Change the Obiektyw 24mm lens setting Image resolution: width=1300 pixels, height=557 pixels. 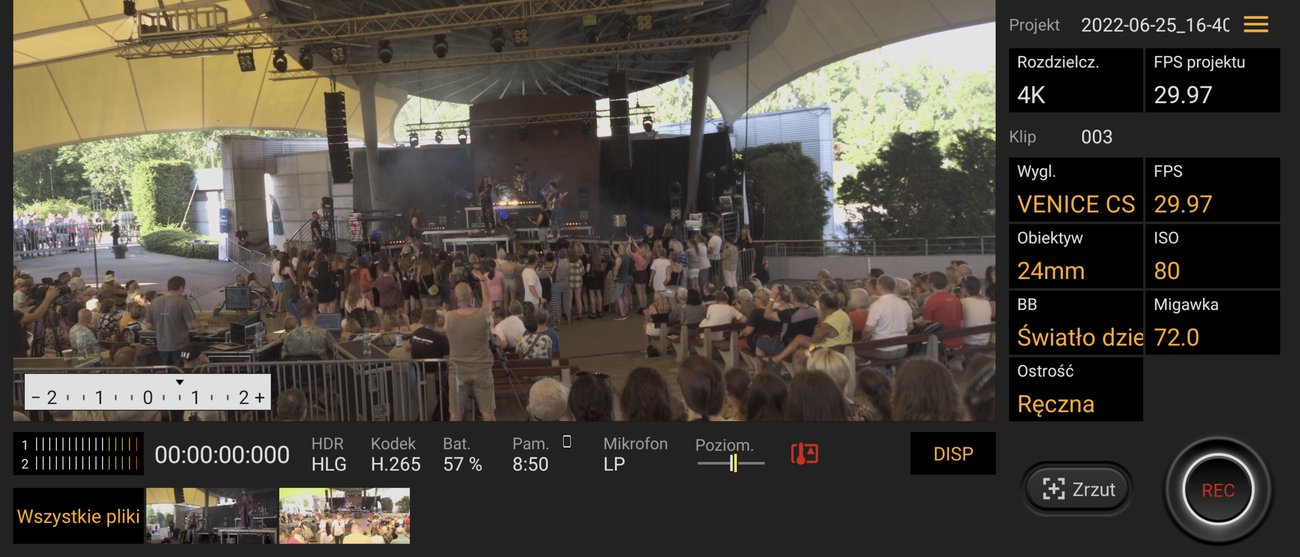tap(1076, 256)
